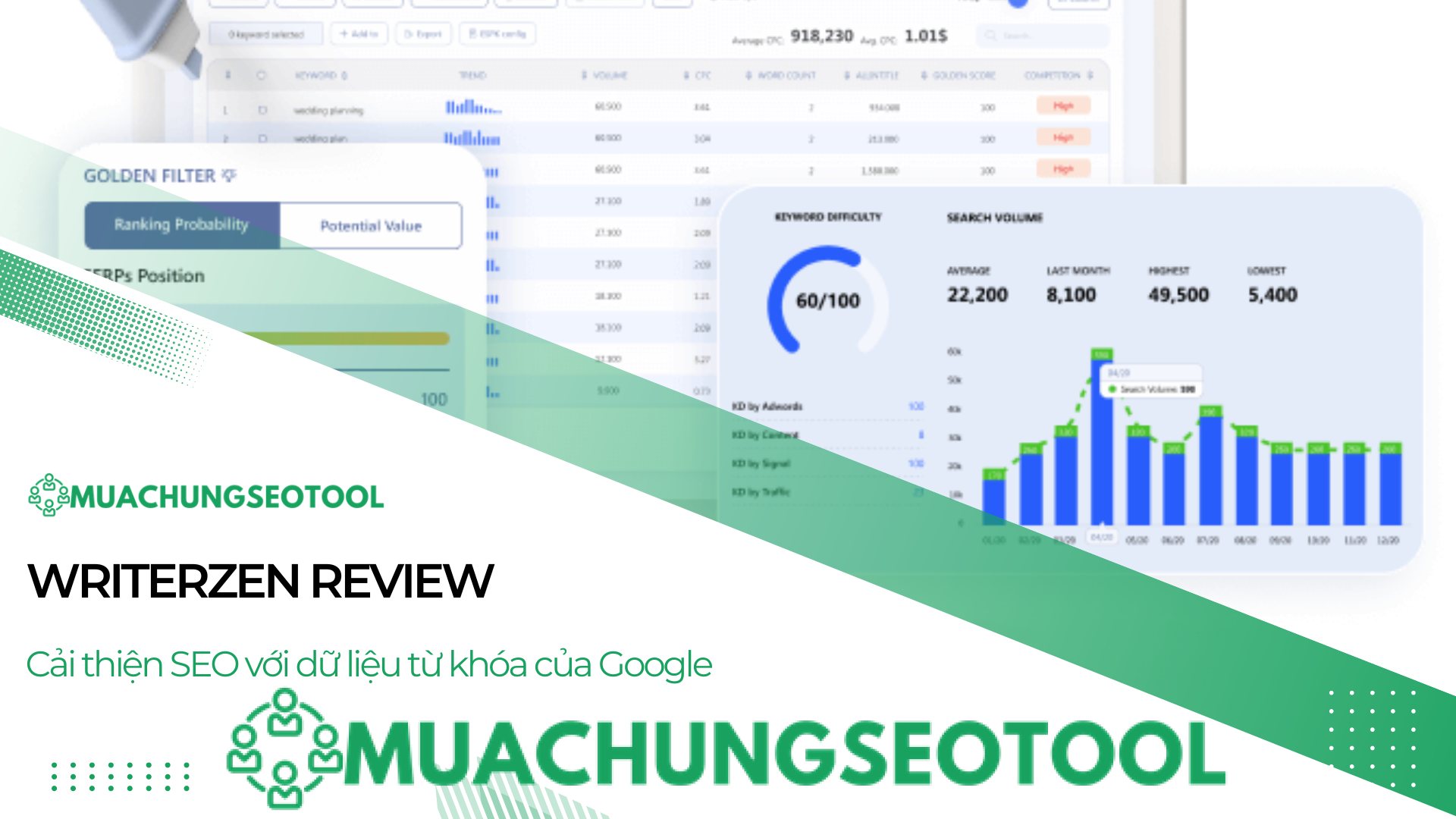The height and width of the screenshot is (819, 1456).
Task: Click the Add to button
Action: click(359, 33)
